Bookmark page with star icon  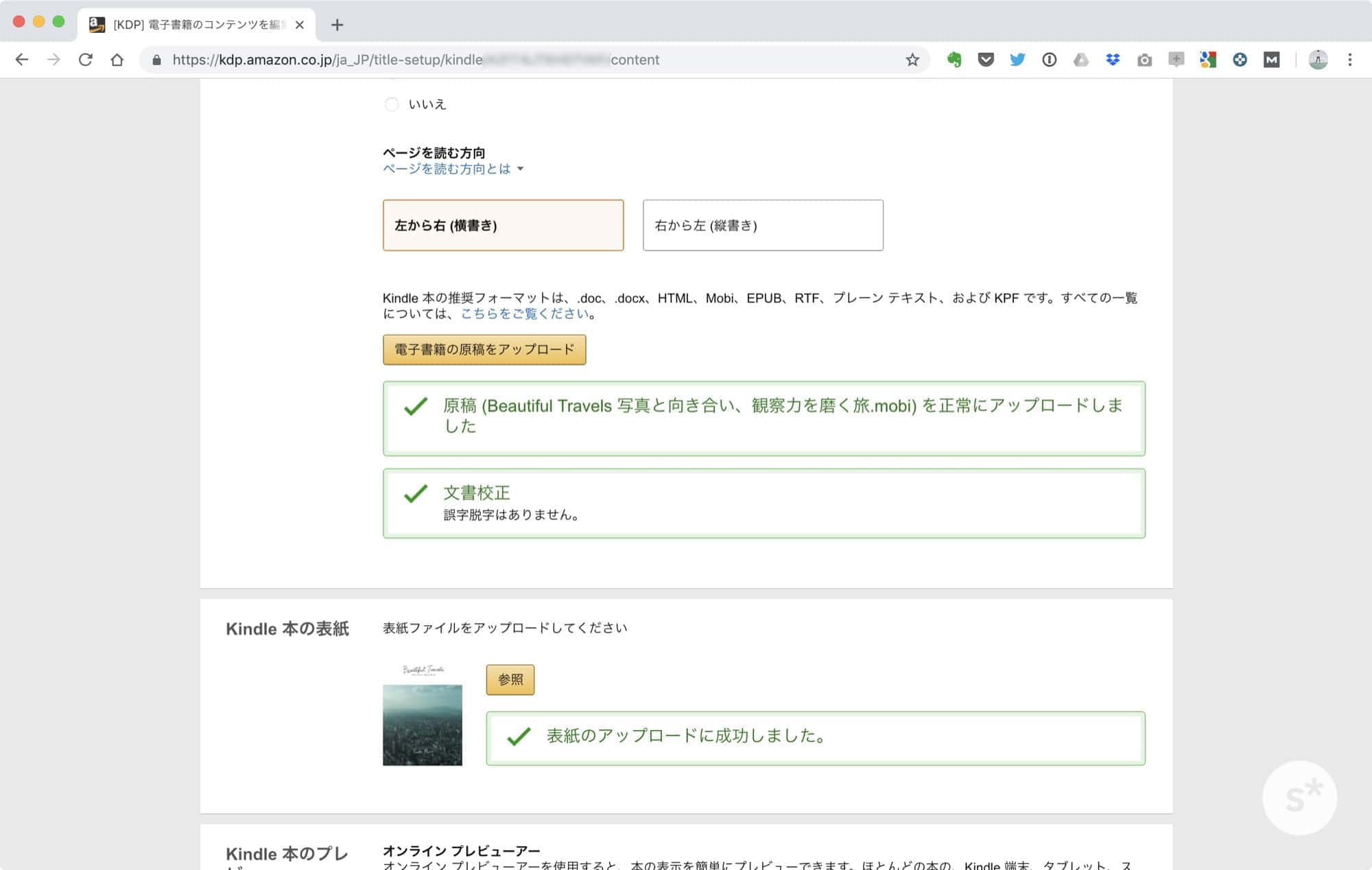912,60
